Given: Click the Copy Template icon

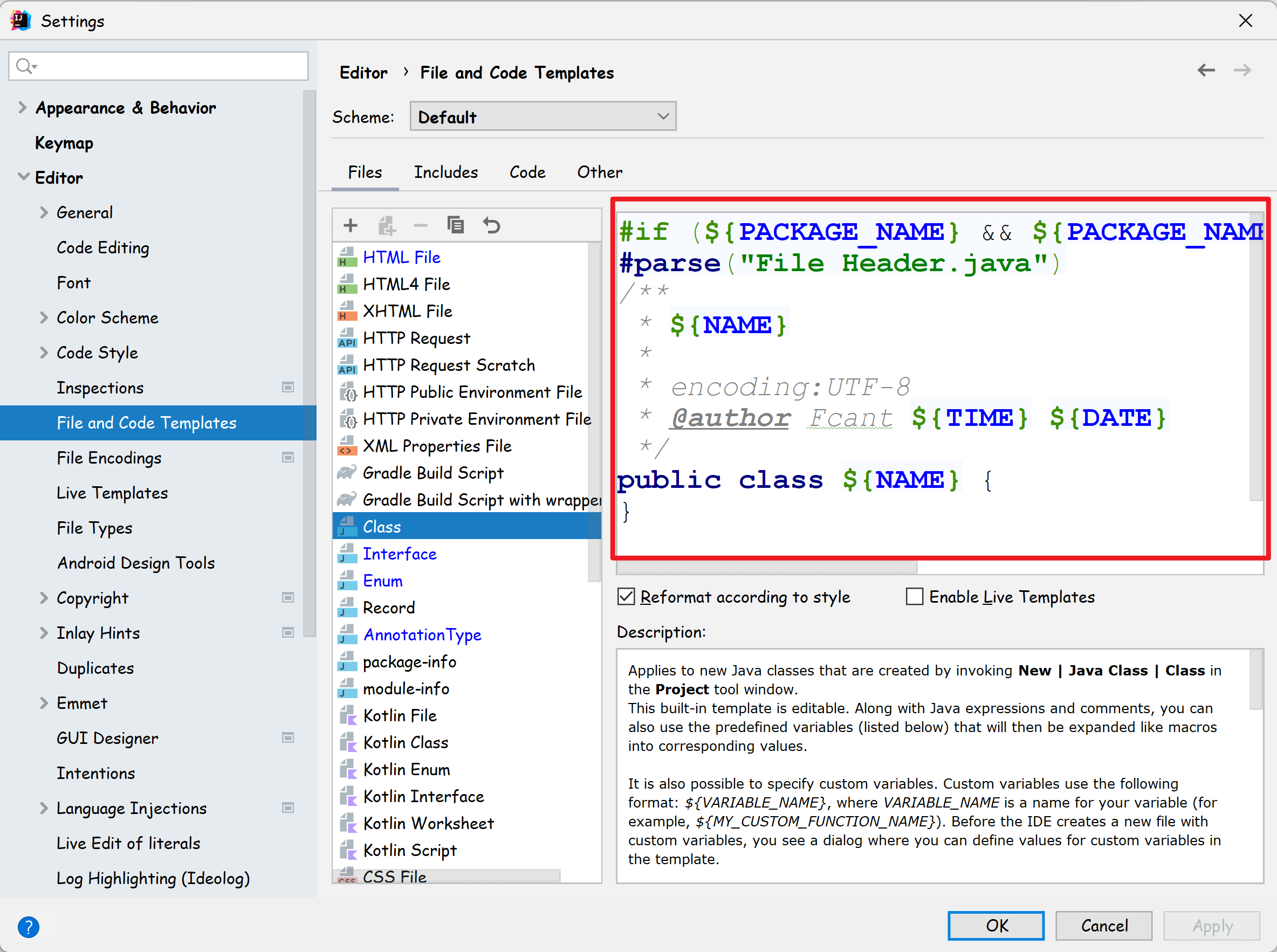Looking at the screenshot, I should tap(456, 225).
